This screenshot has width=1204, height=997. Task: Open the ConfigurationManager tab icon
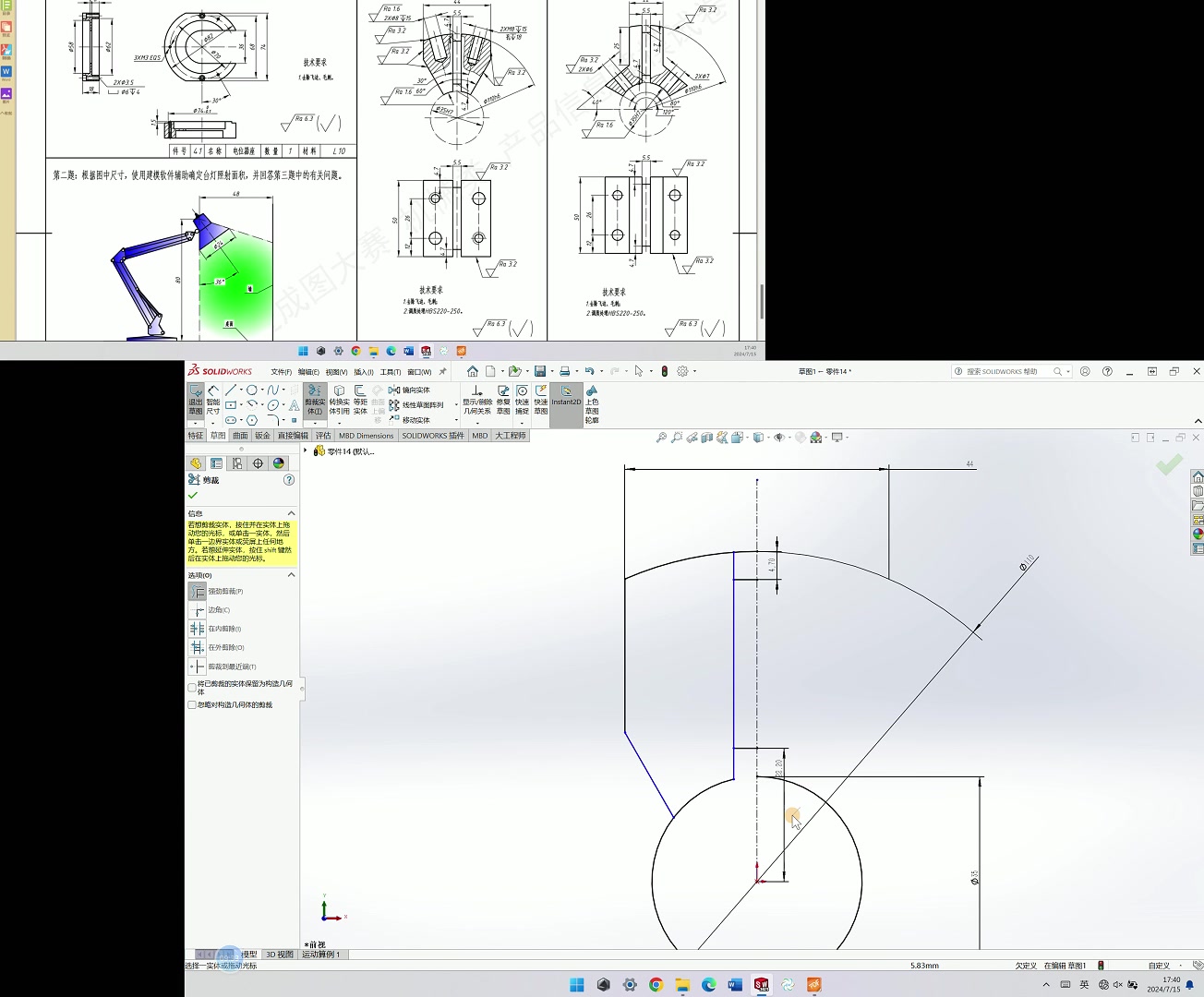237,463
